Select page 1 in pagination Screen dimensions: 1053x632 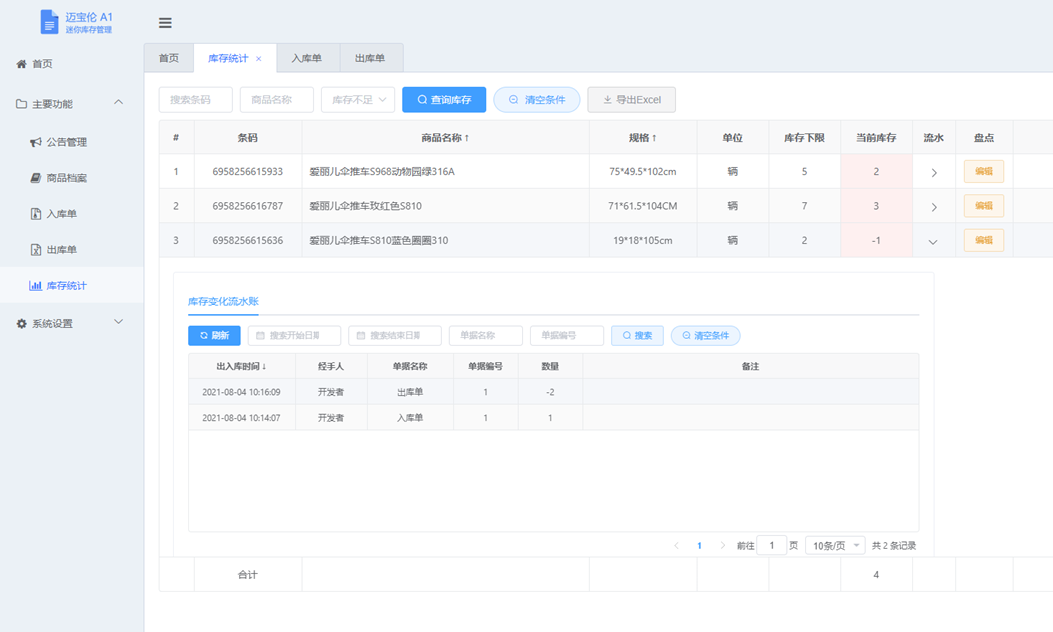699,545
